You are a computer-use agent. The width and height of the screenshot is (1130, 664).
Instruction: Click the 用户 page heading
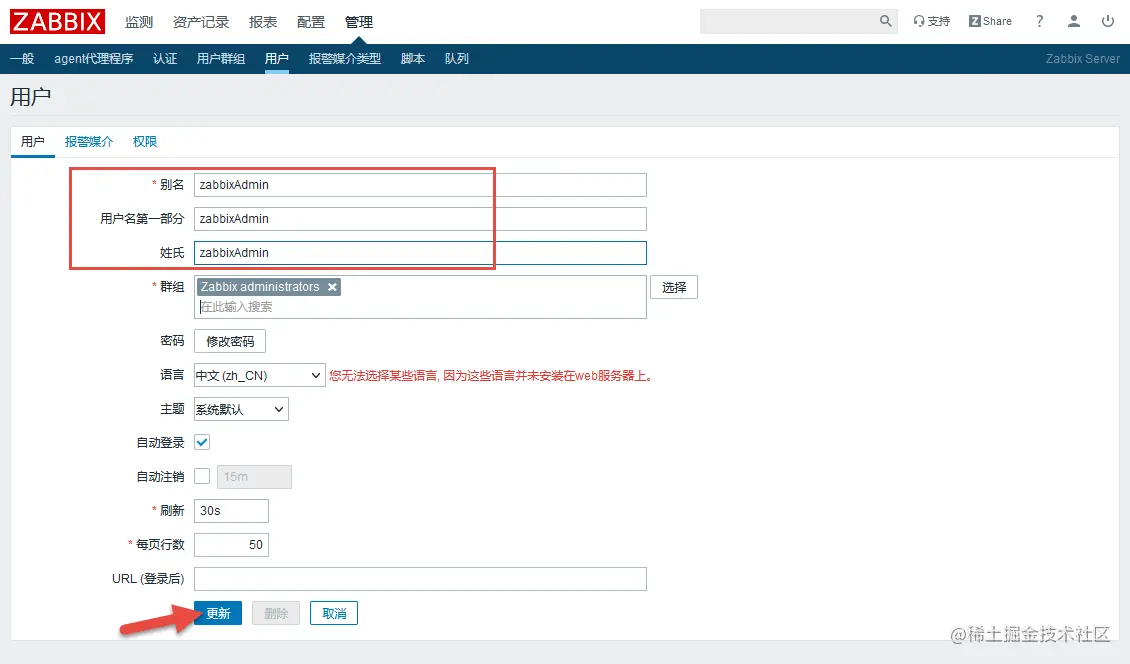coord(30,97)
